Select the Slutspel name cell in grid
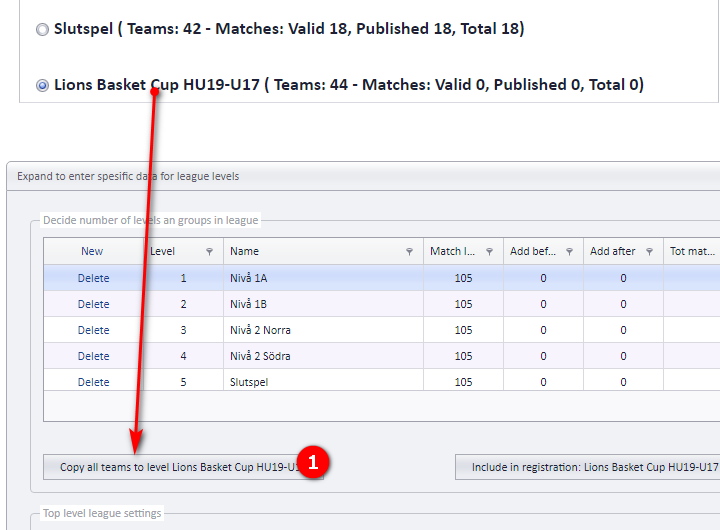The width and height of the screenshot is (720, 530). pos(323,382)
